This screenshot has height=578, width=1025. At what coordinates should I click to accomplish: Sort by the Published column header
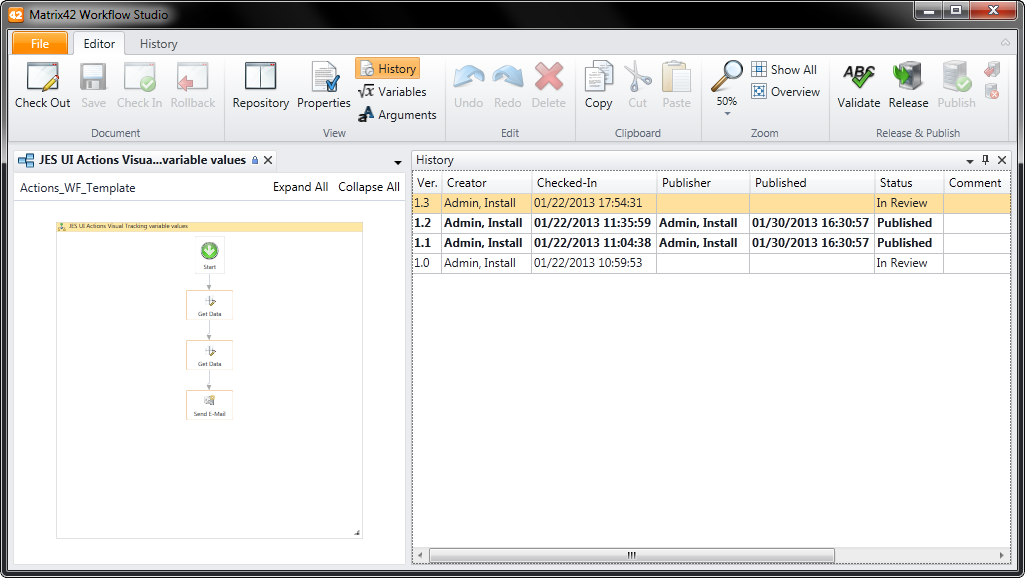coord(813,183)
